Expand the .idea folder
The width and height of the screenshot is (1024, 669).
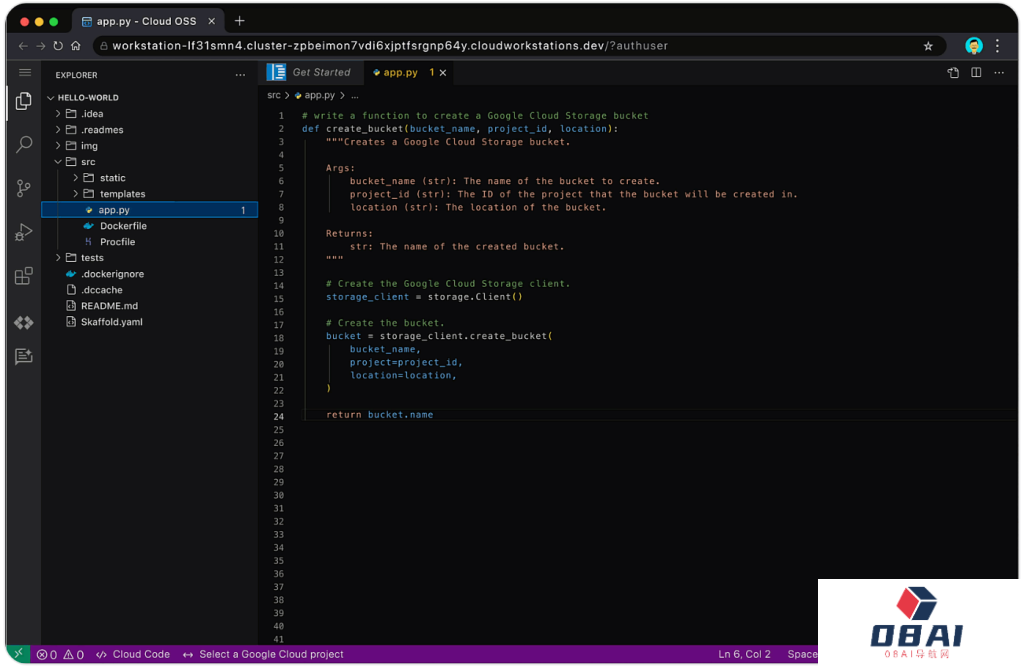pos(92,114)
